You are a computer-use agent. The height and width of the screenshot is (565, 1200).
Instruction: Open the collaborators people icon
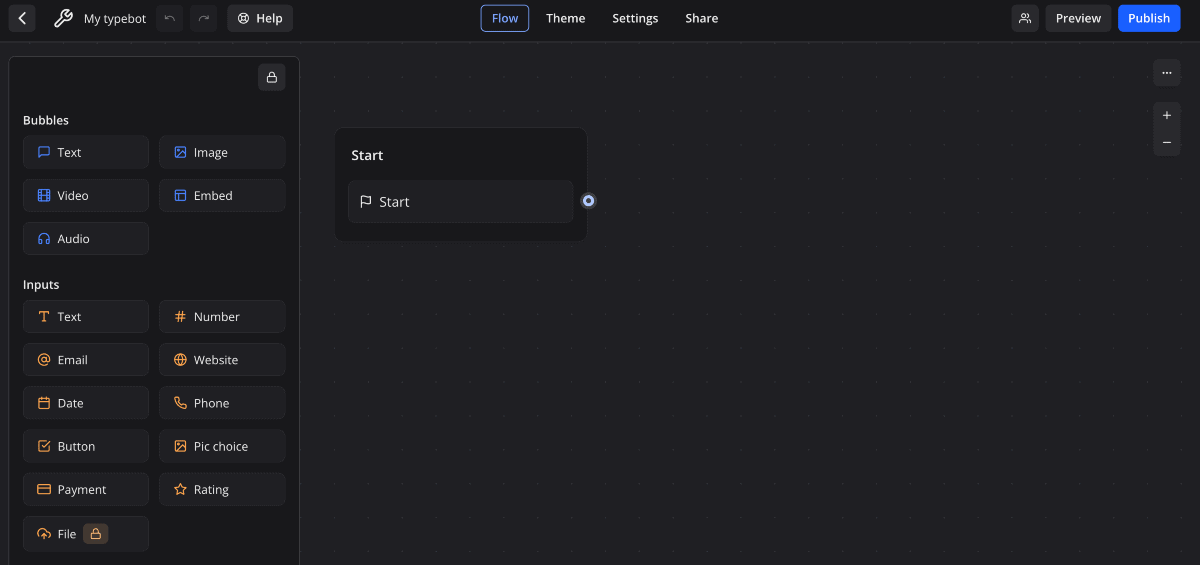(1025, 18)
